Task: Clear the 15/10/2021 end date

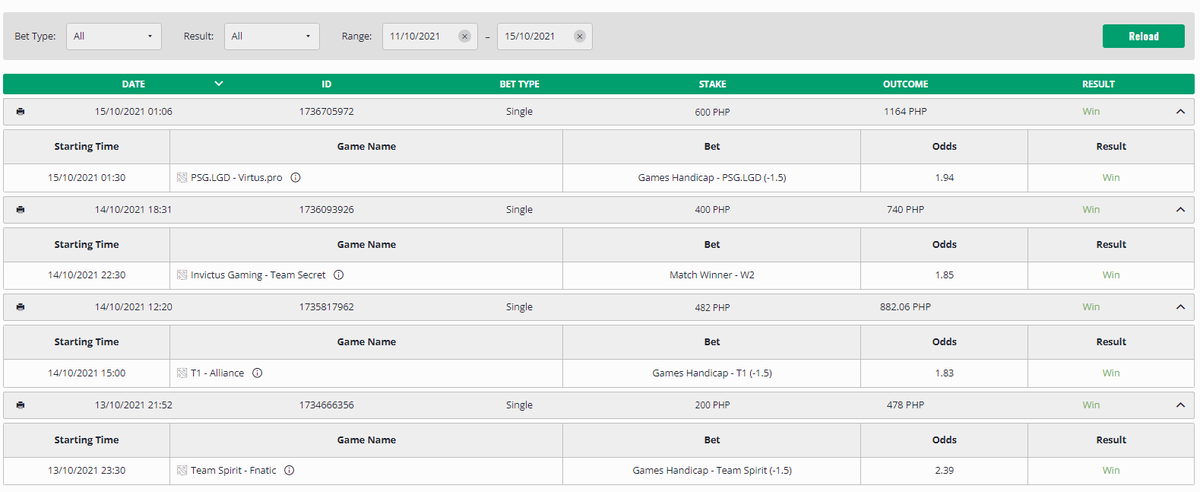Action: click(579, 36)
